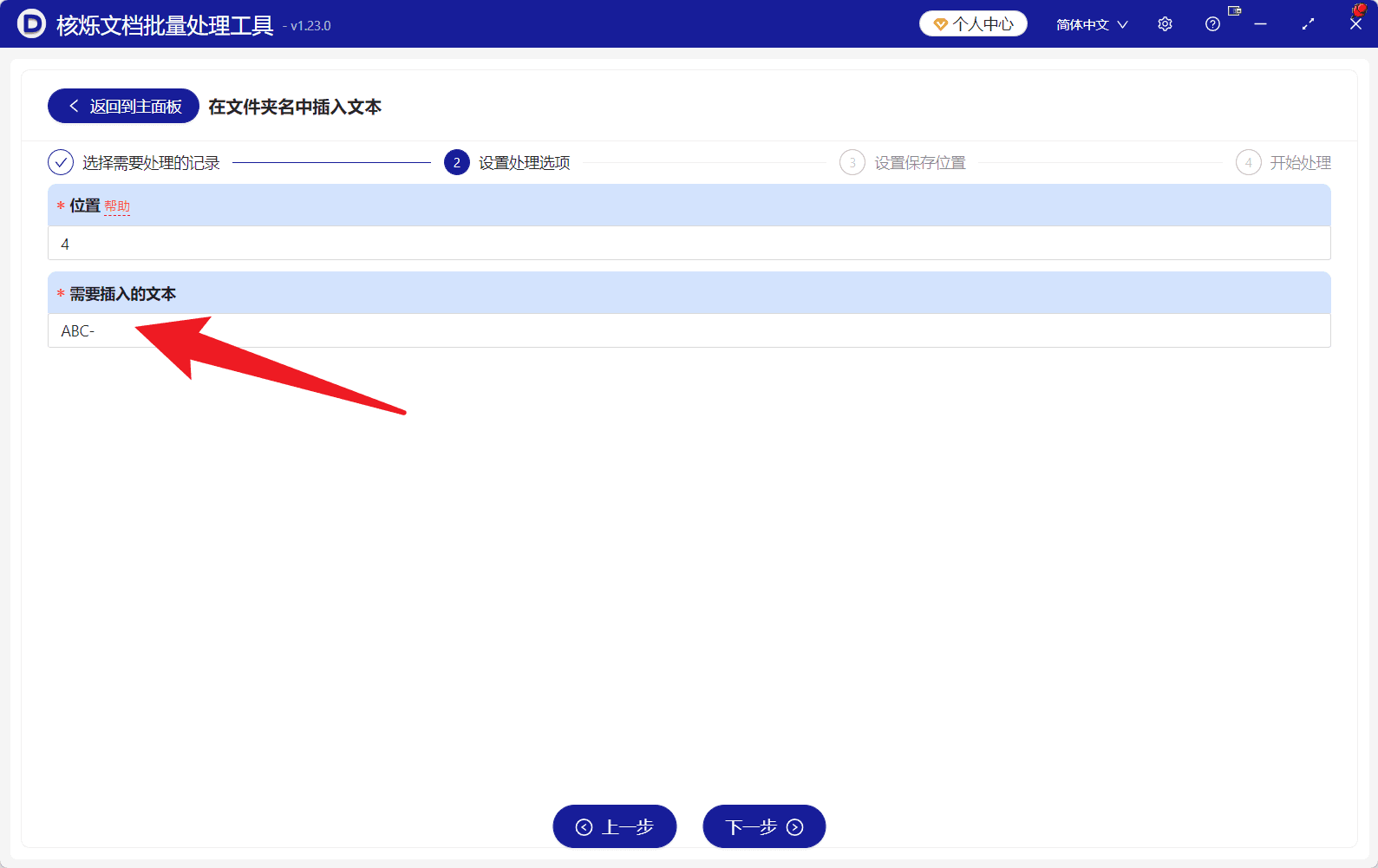This screenshot has height=868, width=1378.
Task: Focus the 位置 input field containing 4
Action: coord(689,244)
